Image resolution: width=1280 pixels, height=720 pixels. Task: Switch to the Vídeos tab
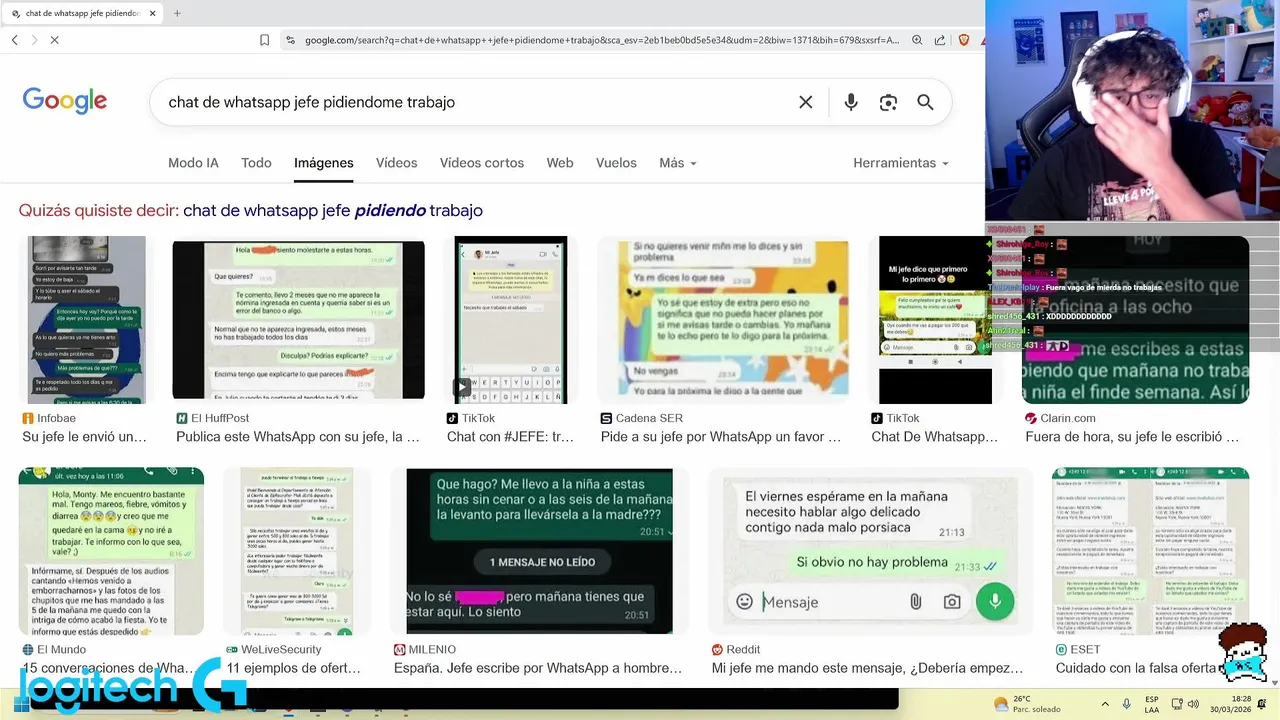click(396, 163)
